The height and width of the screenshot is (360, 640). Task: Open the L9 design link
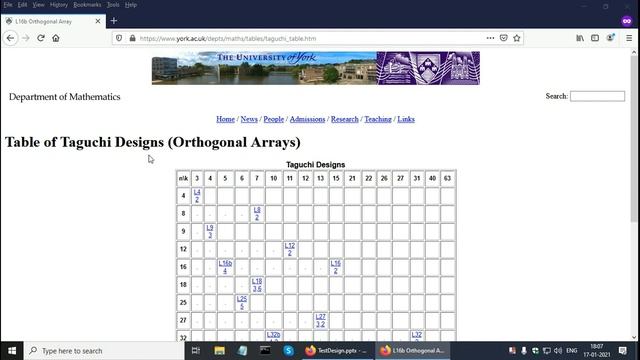pyautogui.click(x=210, y=231)
